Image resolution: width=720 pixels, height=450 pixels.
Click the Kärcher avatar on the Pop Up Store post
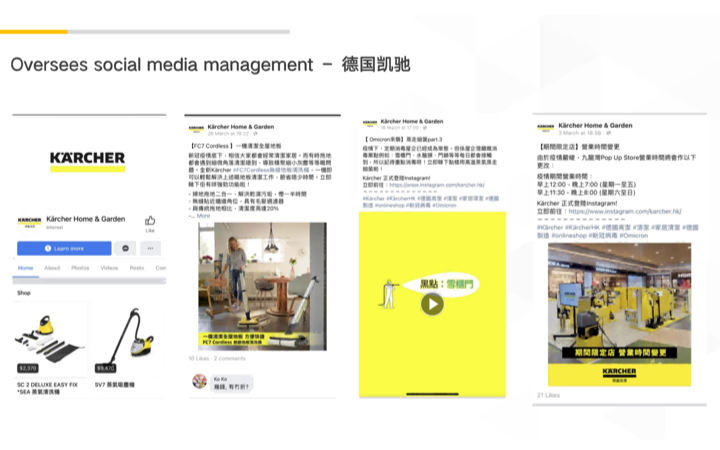pyautogui.click(x=545, y=127)
